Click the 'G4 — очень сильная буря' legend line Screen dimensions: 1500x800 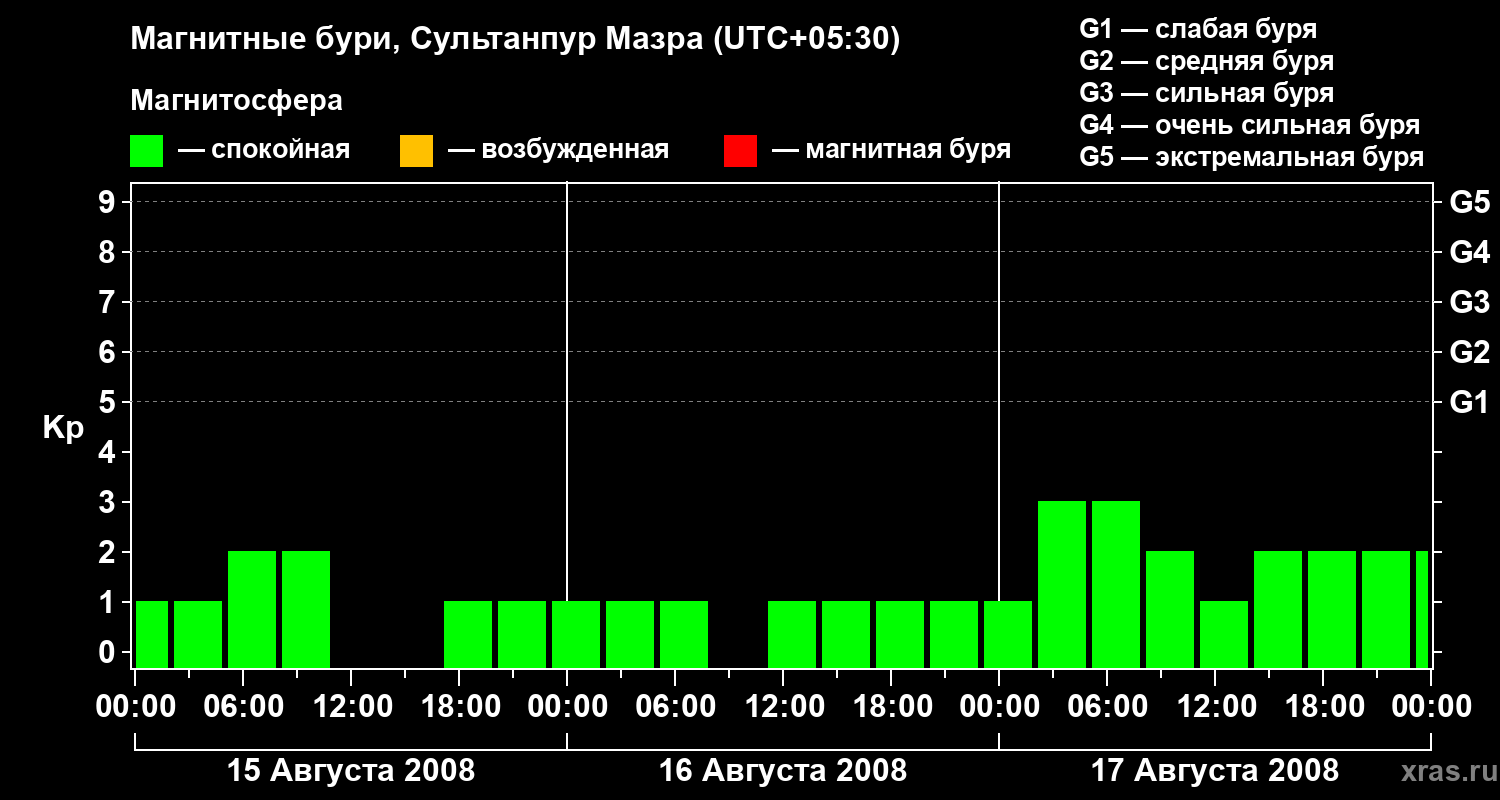pos(1250,125)
